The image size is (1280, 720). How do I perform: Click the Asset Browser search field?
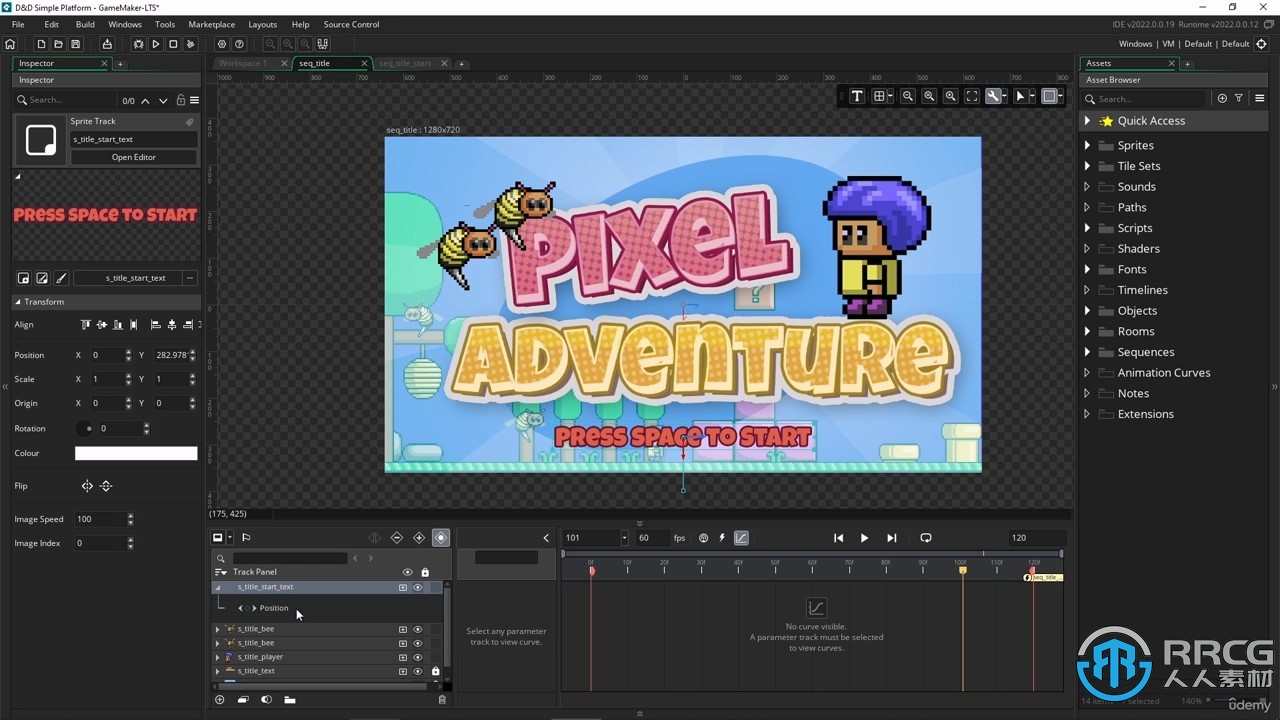(1150, 99)
